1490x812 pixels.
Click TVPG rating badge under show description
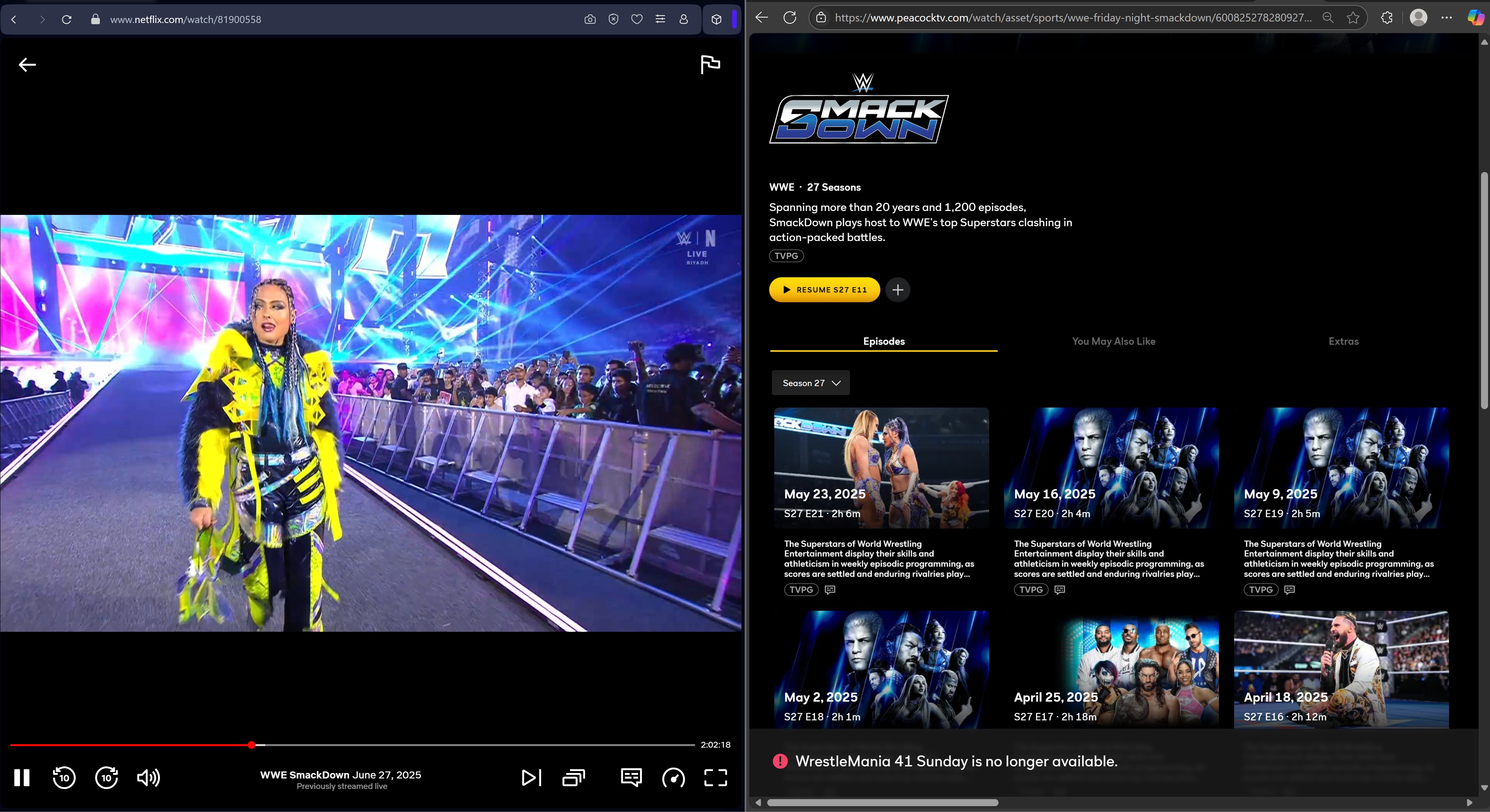point(786,255)
